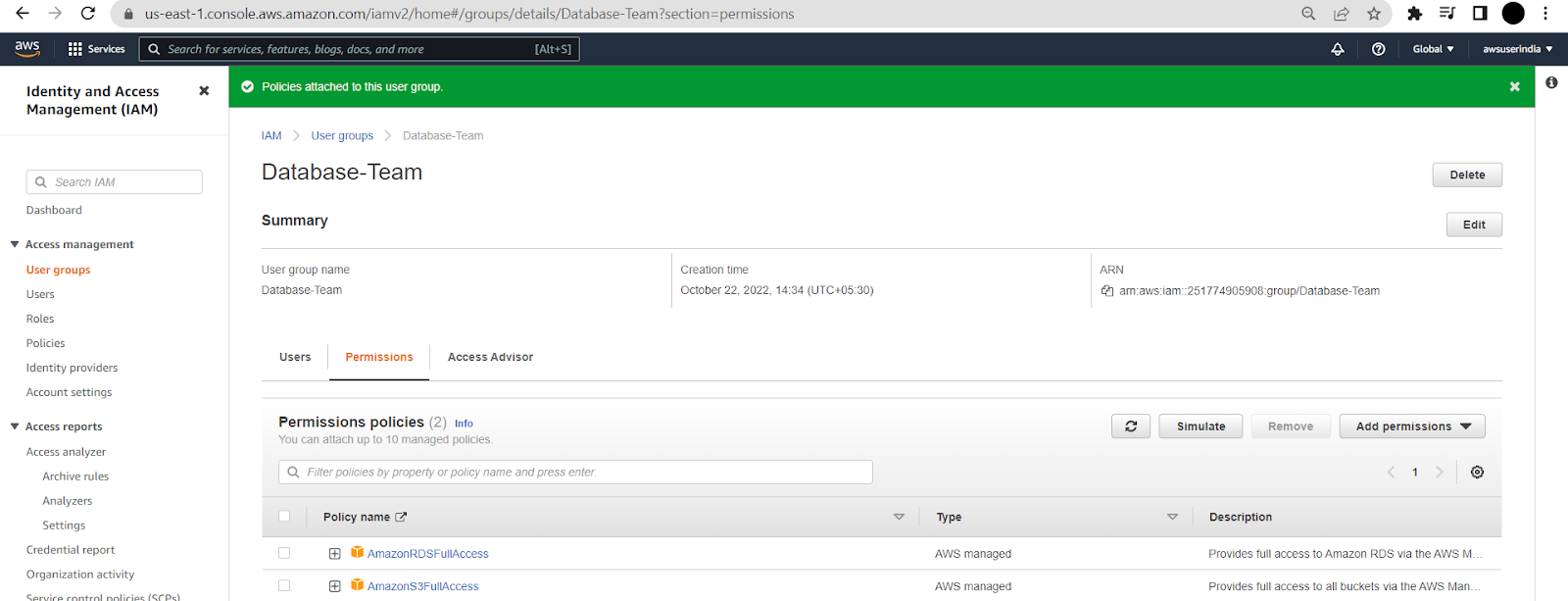
Task: Click the Edit summary button
Action: coord(1474,225)
